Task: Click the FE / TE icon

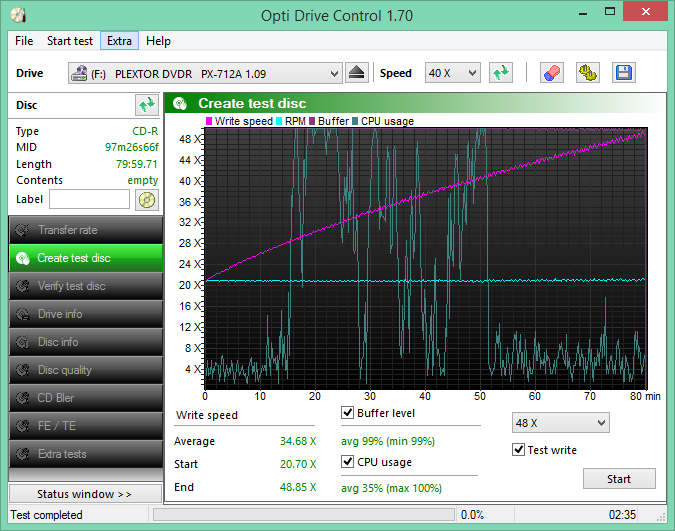Action: (x=22, y=426)
